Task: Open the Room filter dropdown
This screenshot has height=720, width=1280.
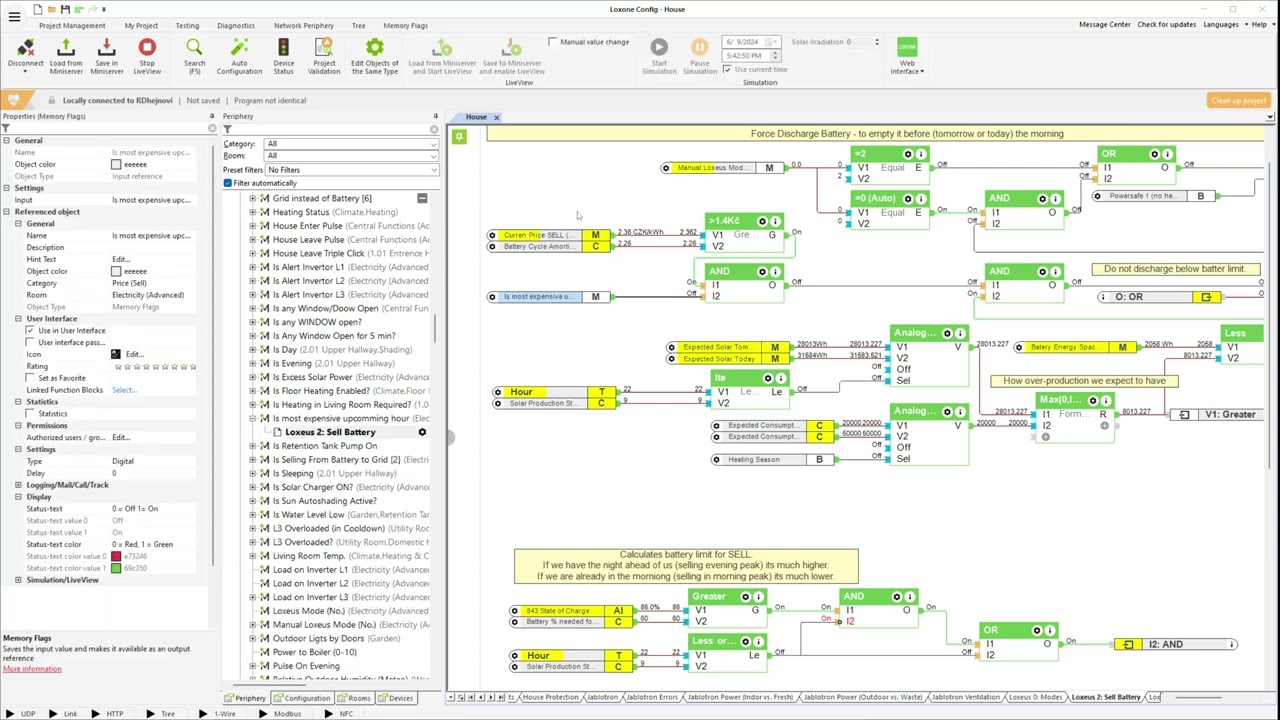Action: 351,156
